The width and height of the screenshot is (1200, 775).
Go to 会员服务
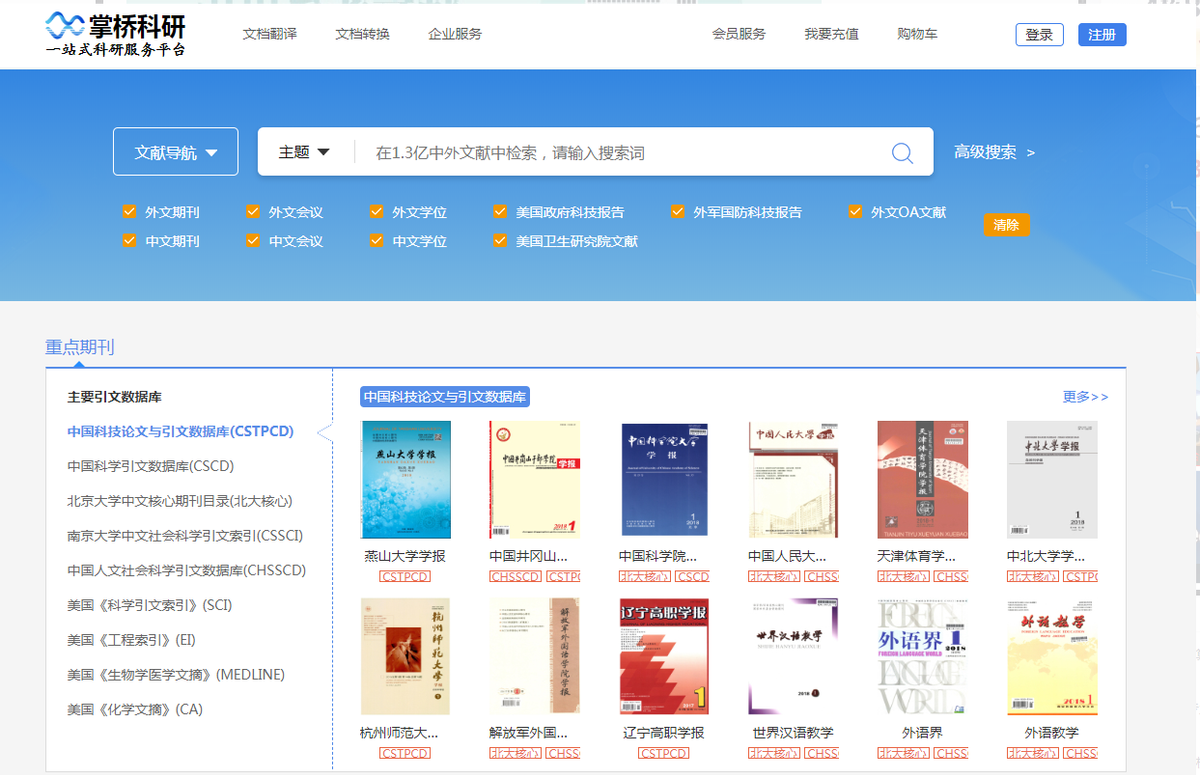(x=739, y=34)
